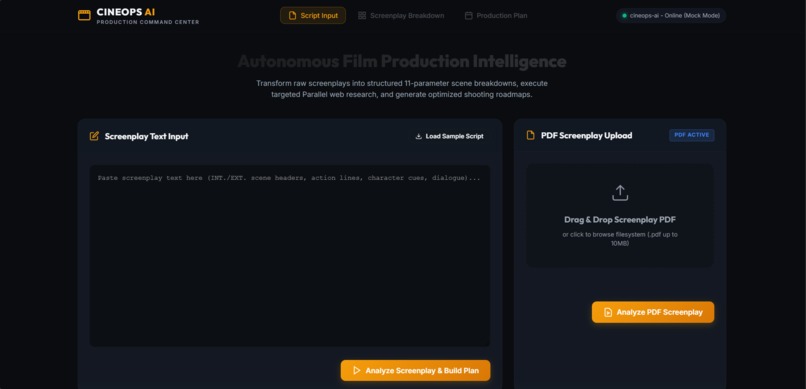Click the Drag & Drop Screenplay PDF text
The height and width of the screenshot is (389, 806).
pyautogui.click(x=620, y=219)
